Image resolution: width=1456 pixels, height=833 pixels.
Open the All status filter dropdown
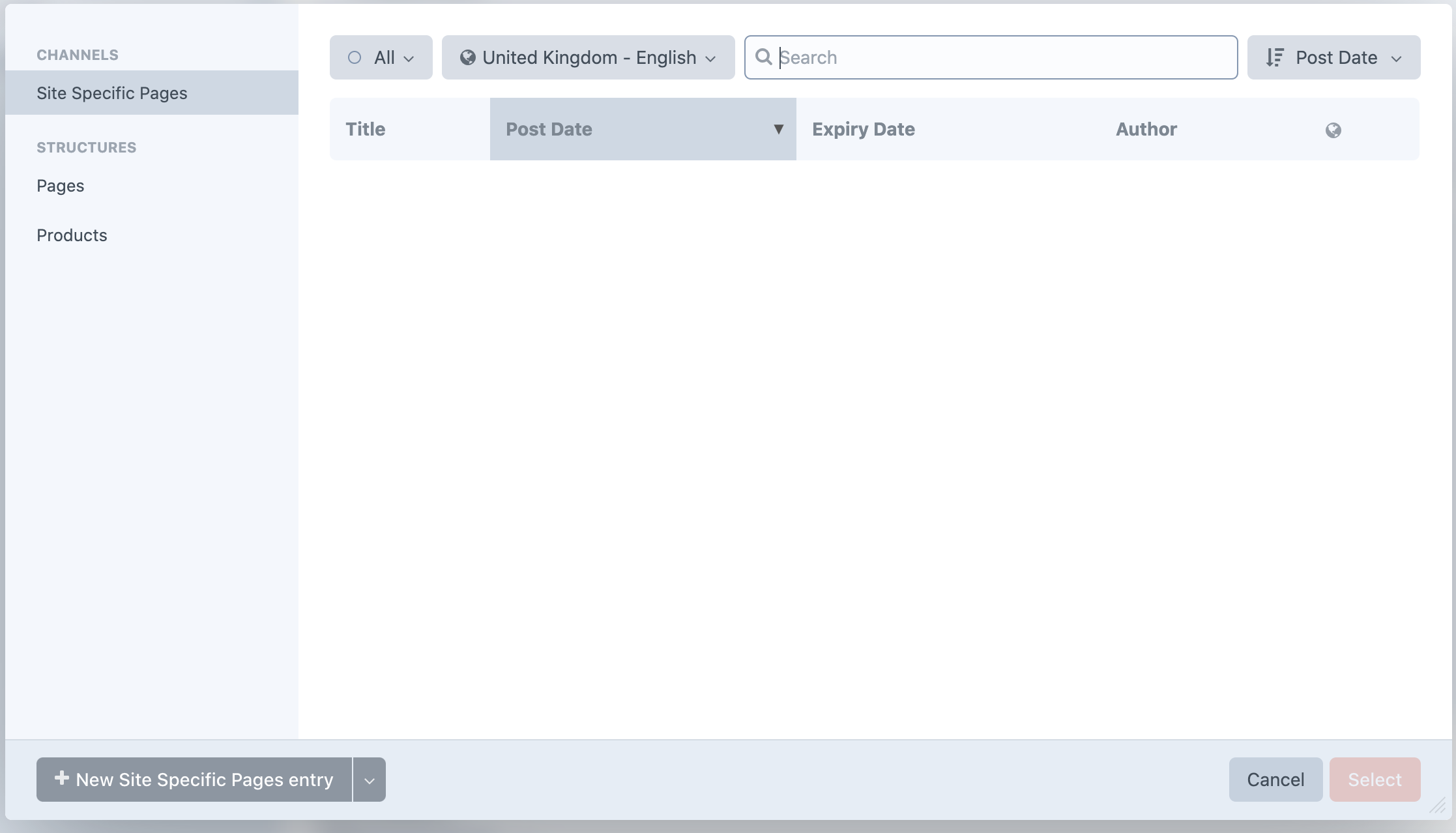tap(381, 57)
